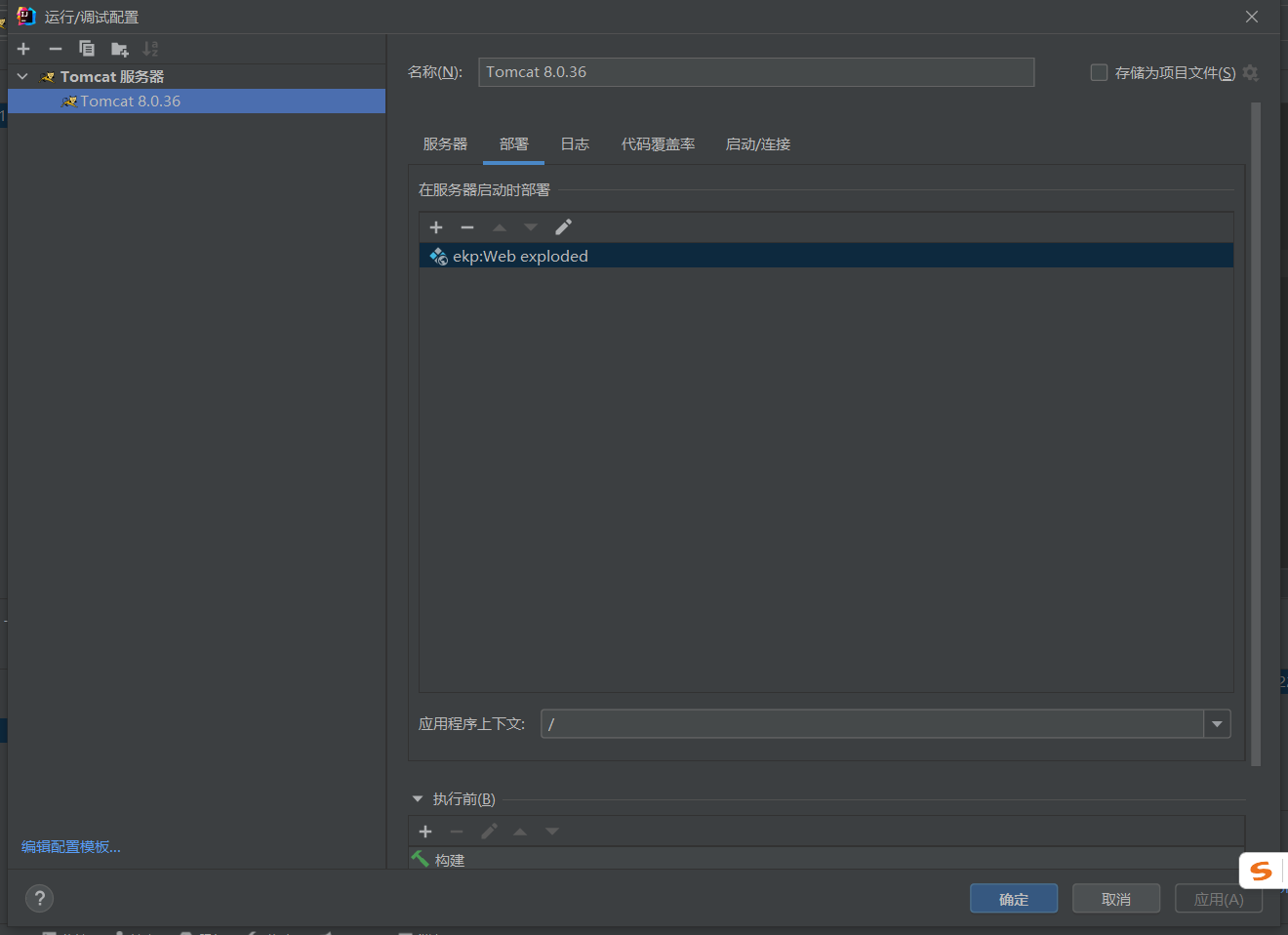Screen dimensions: 1288x935
Task: Open help with question mark button
Action: click(40, 899)
